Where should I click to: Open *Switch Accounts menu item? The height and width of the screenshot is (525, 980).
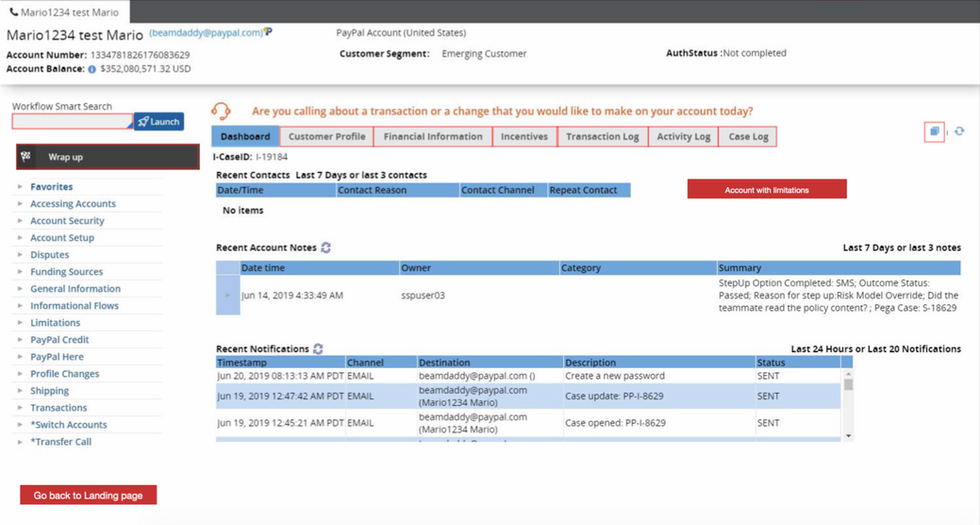(x=69, y=425)
